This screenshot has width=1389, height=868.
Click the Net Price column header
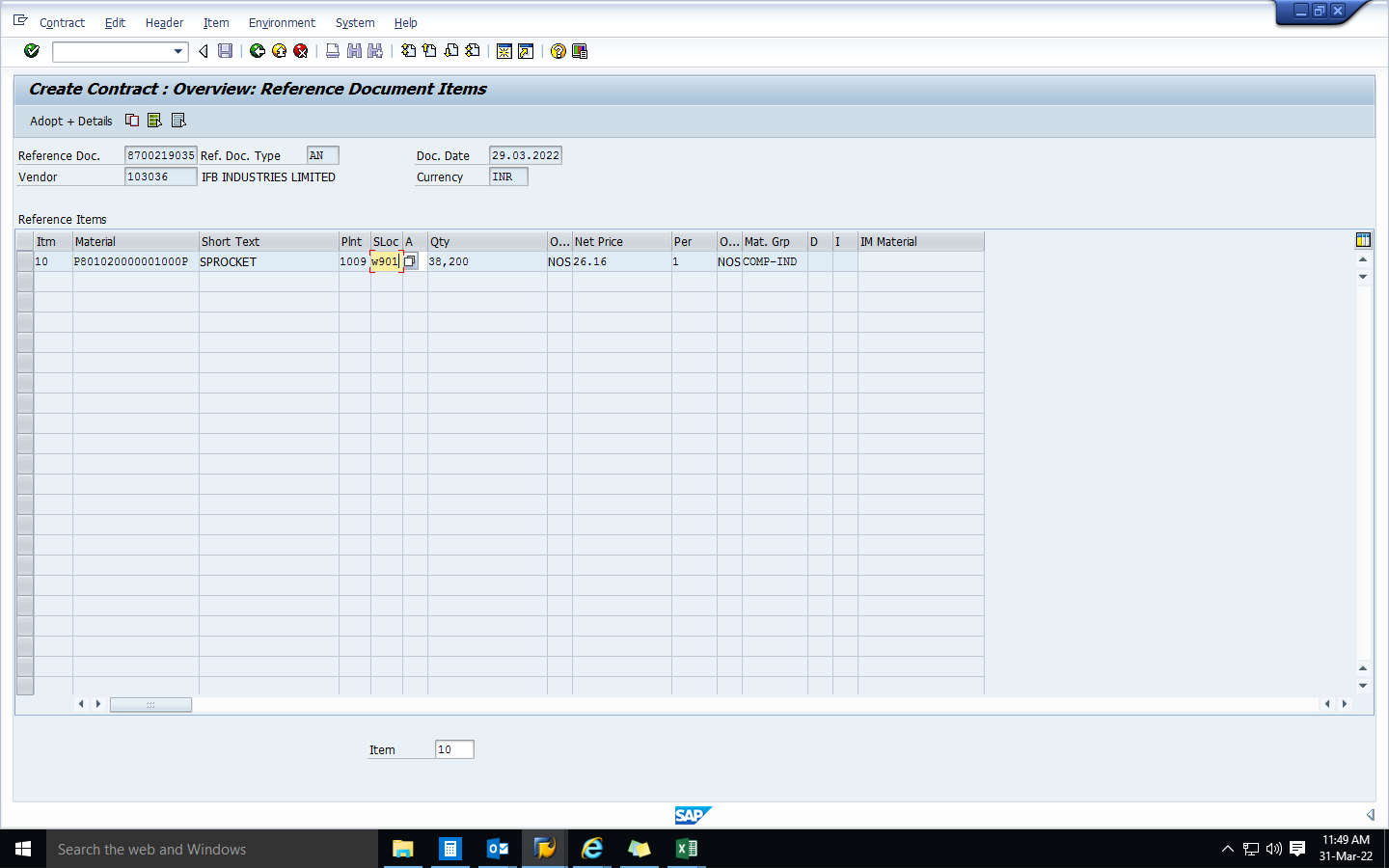pyautogui.click(x=621, y=242)
